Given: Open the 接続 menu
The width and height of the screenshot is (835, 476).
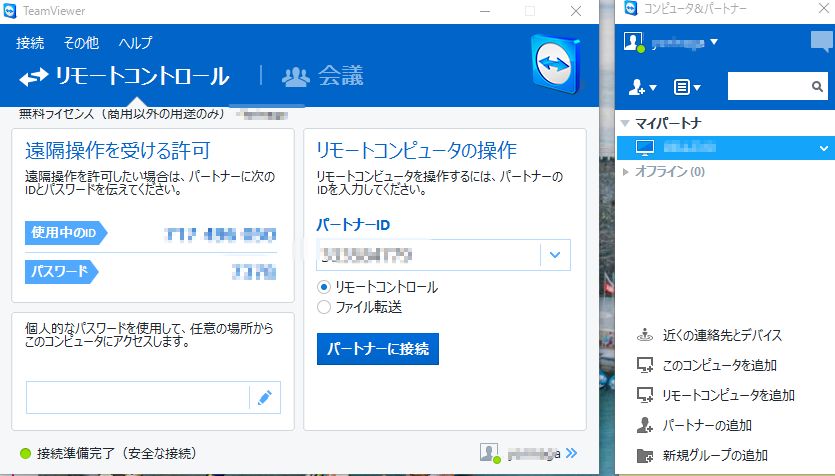Looking at the screenshot, I should click(x=30, y=43).
